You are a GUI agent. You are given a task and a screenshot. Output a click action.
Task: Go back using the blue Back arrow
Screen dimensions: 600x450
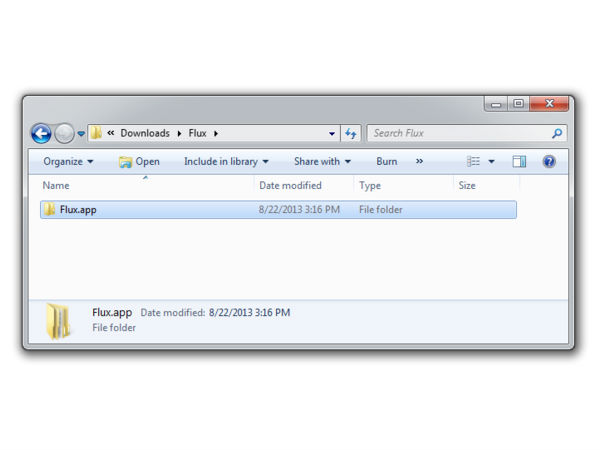tap(41, 134)
